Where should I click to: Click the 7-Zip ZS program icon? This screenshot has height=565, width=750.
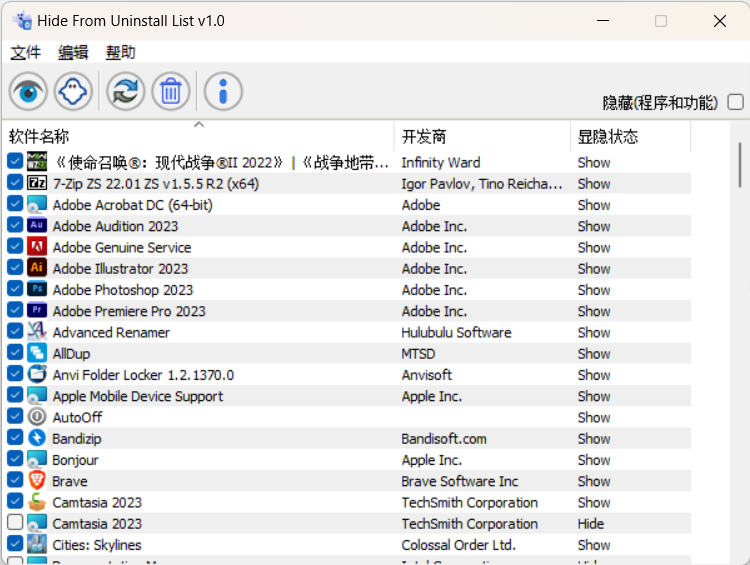(x=37, y=183)
